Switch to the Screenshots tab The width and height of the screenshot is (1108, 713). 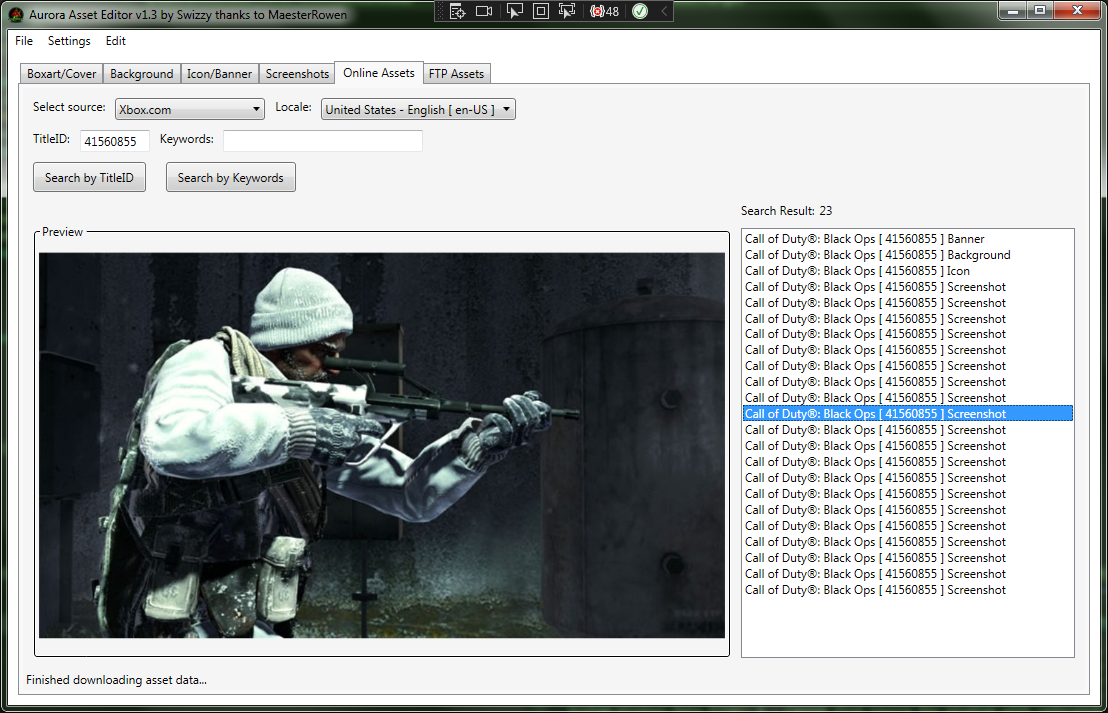click(297, 73)
